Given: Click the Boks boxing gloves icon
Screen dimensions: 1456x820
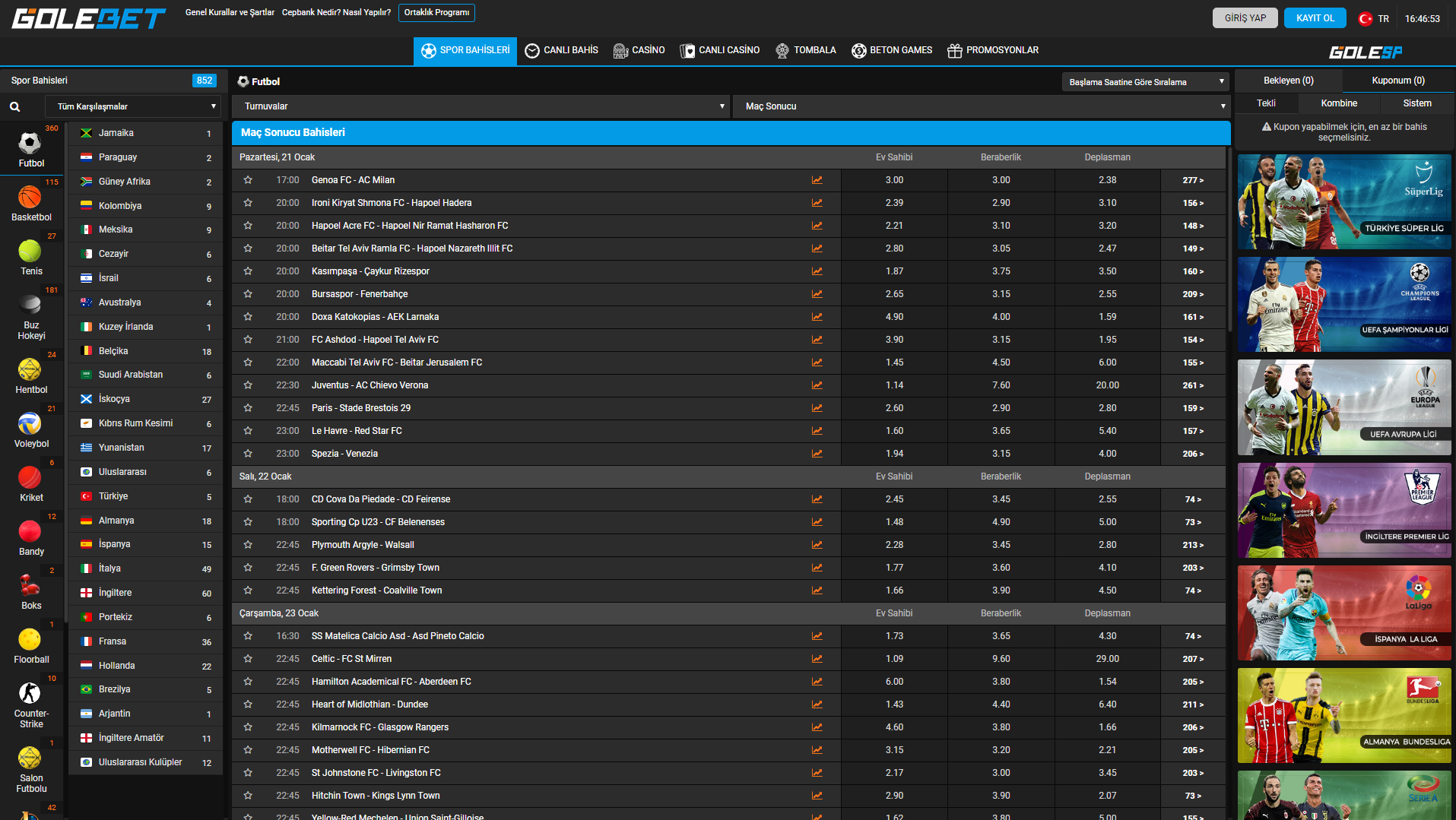Looking at the screenshot, I should pyautogui.click(x=30, y=586).
